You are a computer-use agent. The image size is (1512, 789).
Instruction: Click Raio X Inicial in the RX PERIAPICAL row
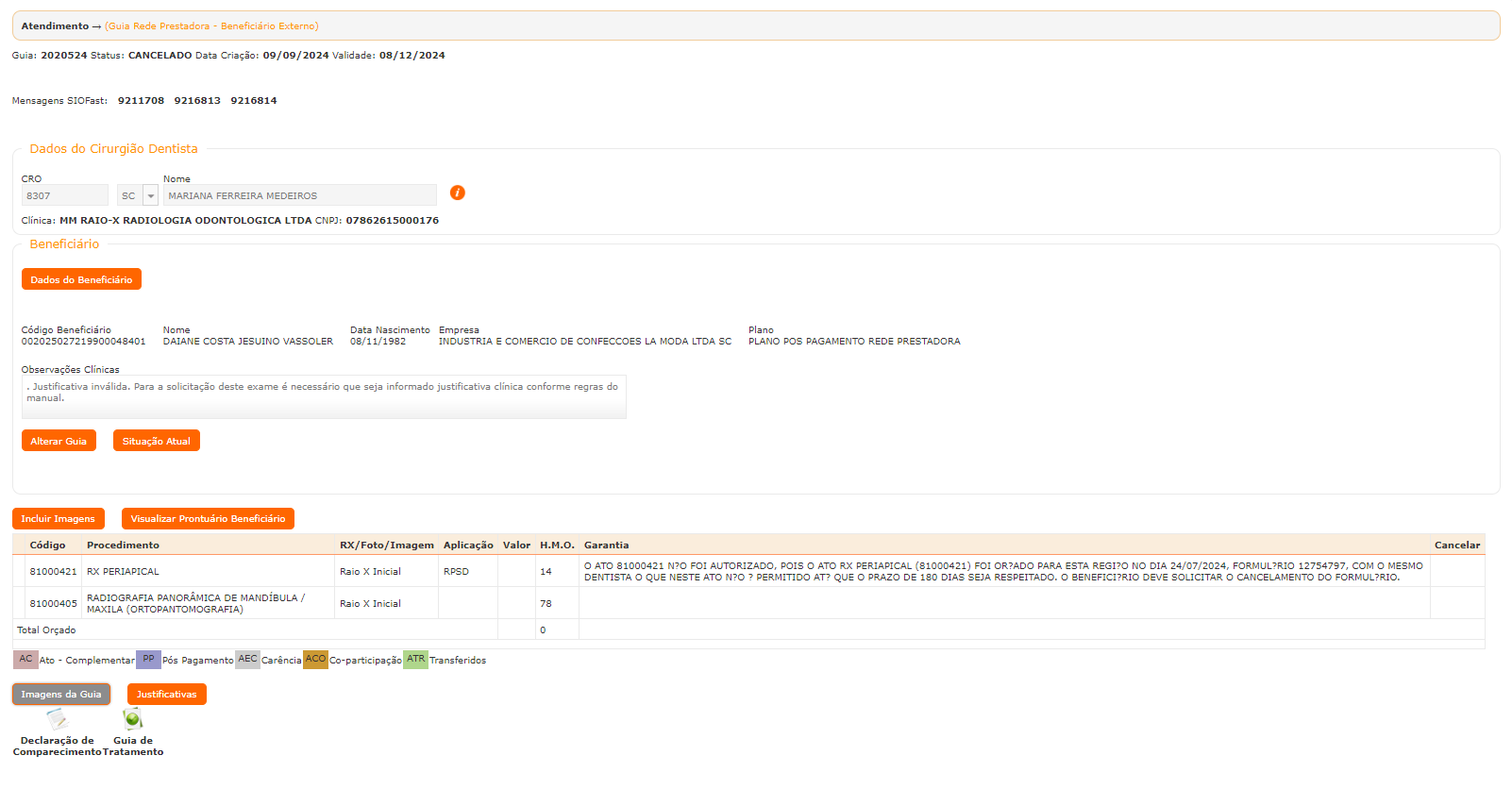(370, 572)
